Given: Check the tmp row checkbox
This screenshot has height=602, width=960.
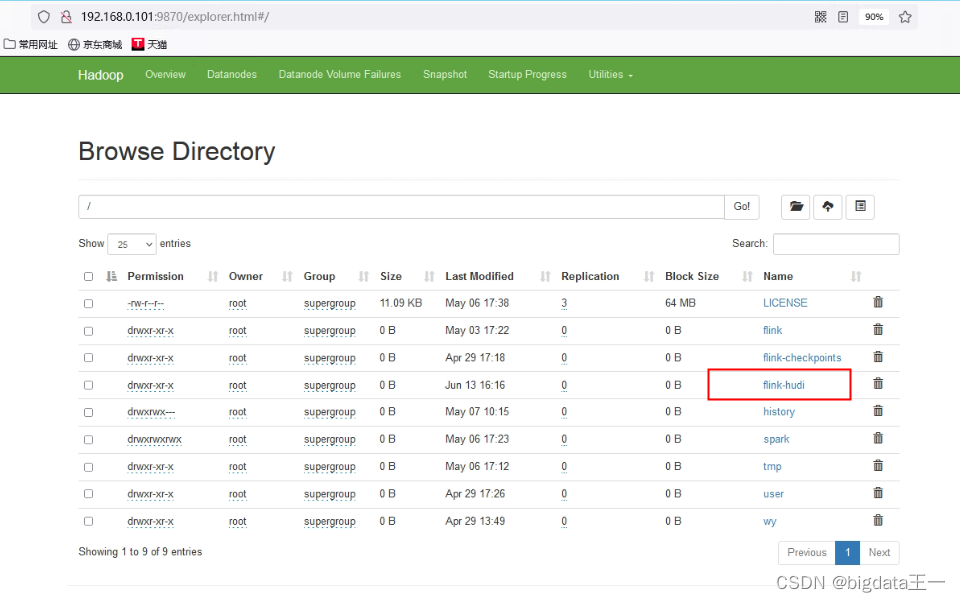Looking at the screenshot, I should pos(89,467).
